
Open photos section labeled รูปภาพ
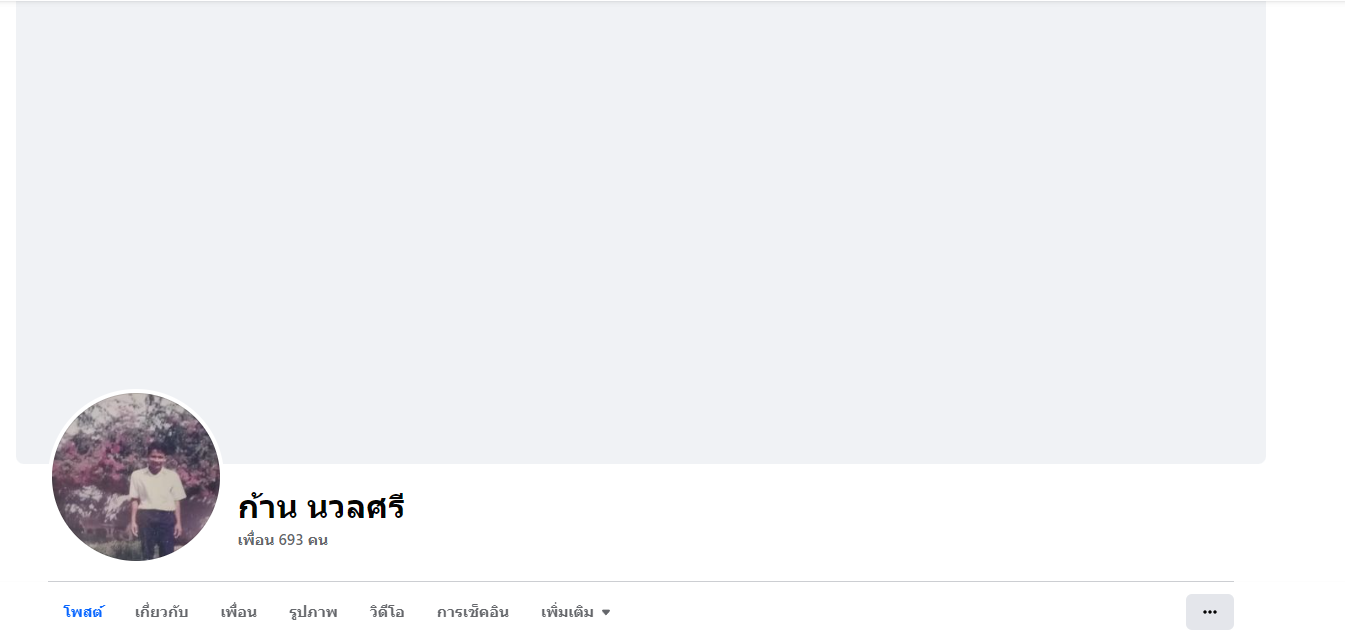313,612
